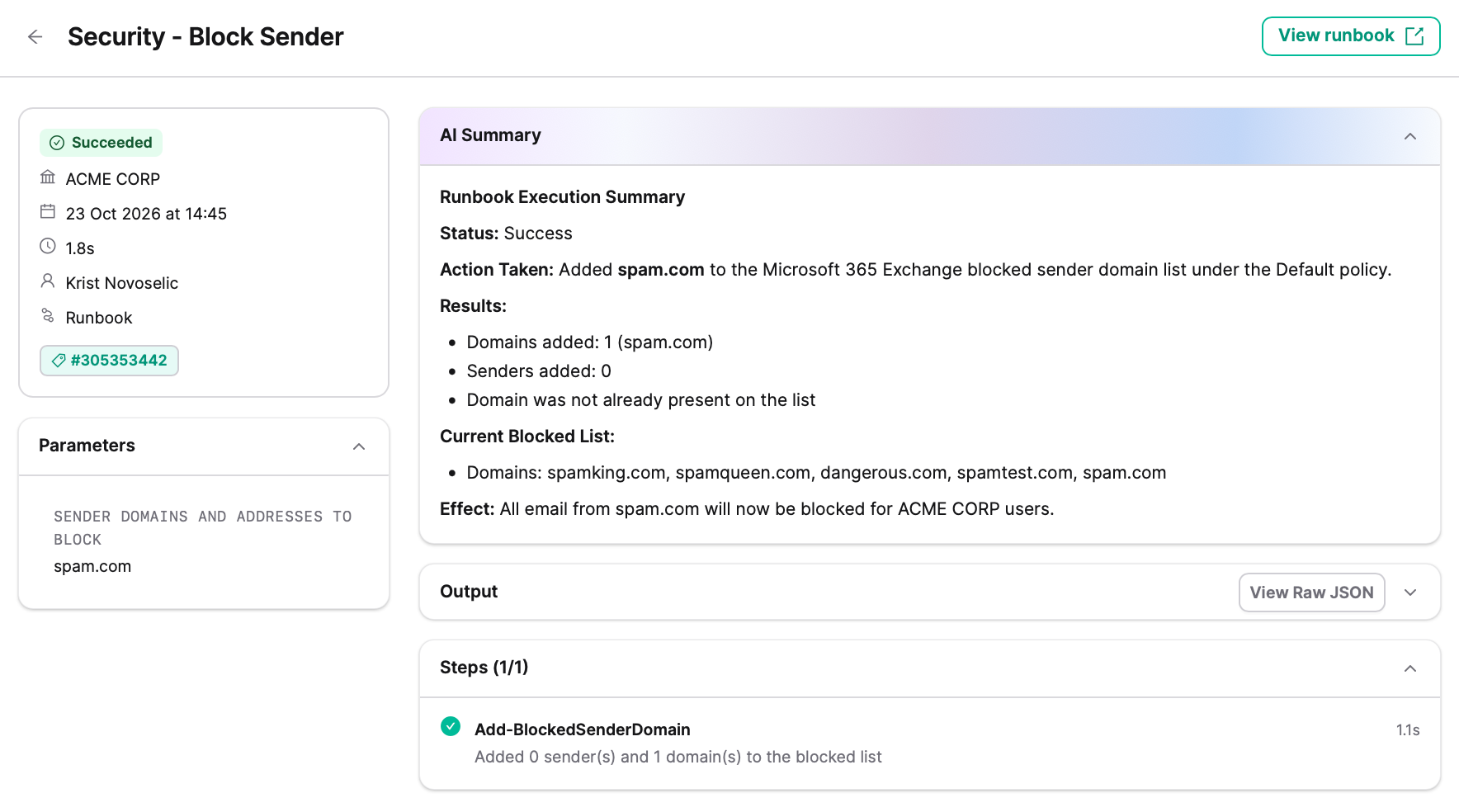The image size is (1459, 812).
Task: Collapse the Steps (1/1) section chevron
Action: tap(1410, 668)
